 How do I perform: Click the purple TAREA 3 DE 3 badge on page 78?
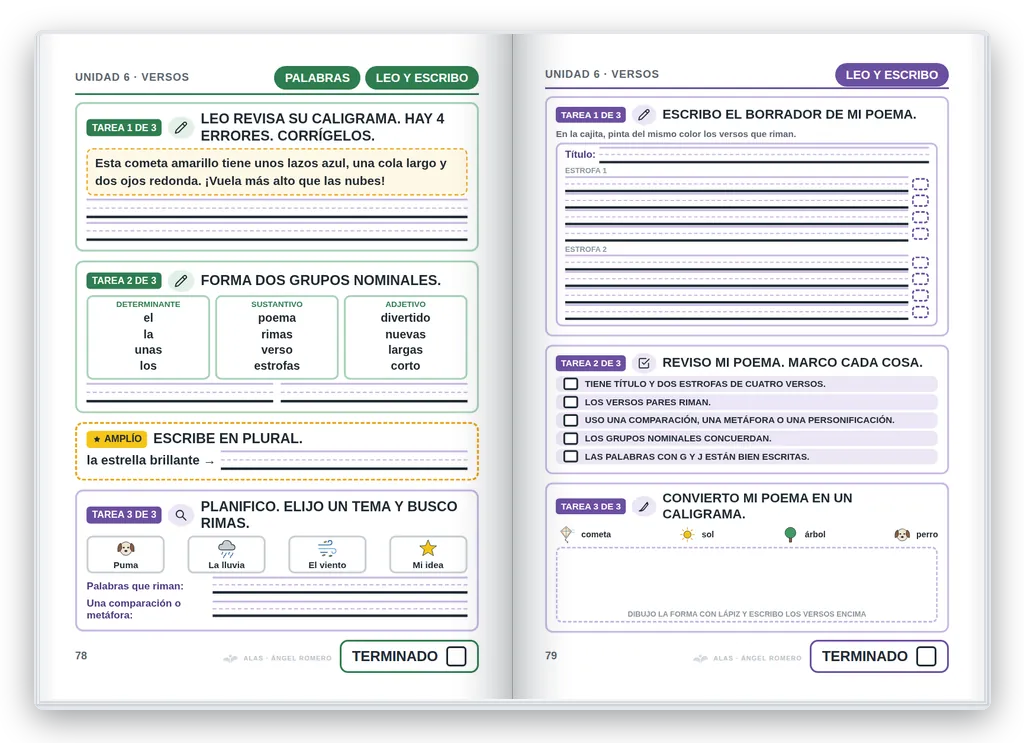tap(124, 514)
